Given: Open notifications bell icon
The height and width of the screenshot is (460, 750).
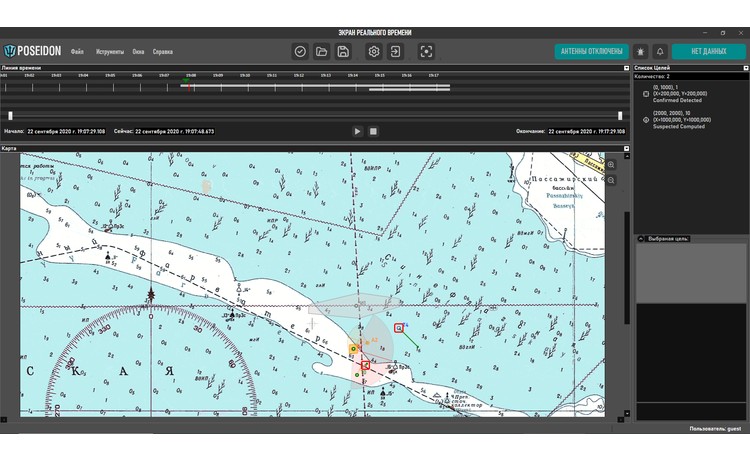Looking at the screenshot, I should click(660, 51).
